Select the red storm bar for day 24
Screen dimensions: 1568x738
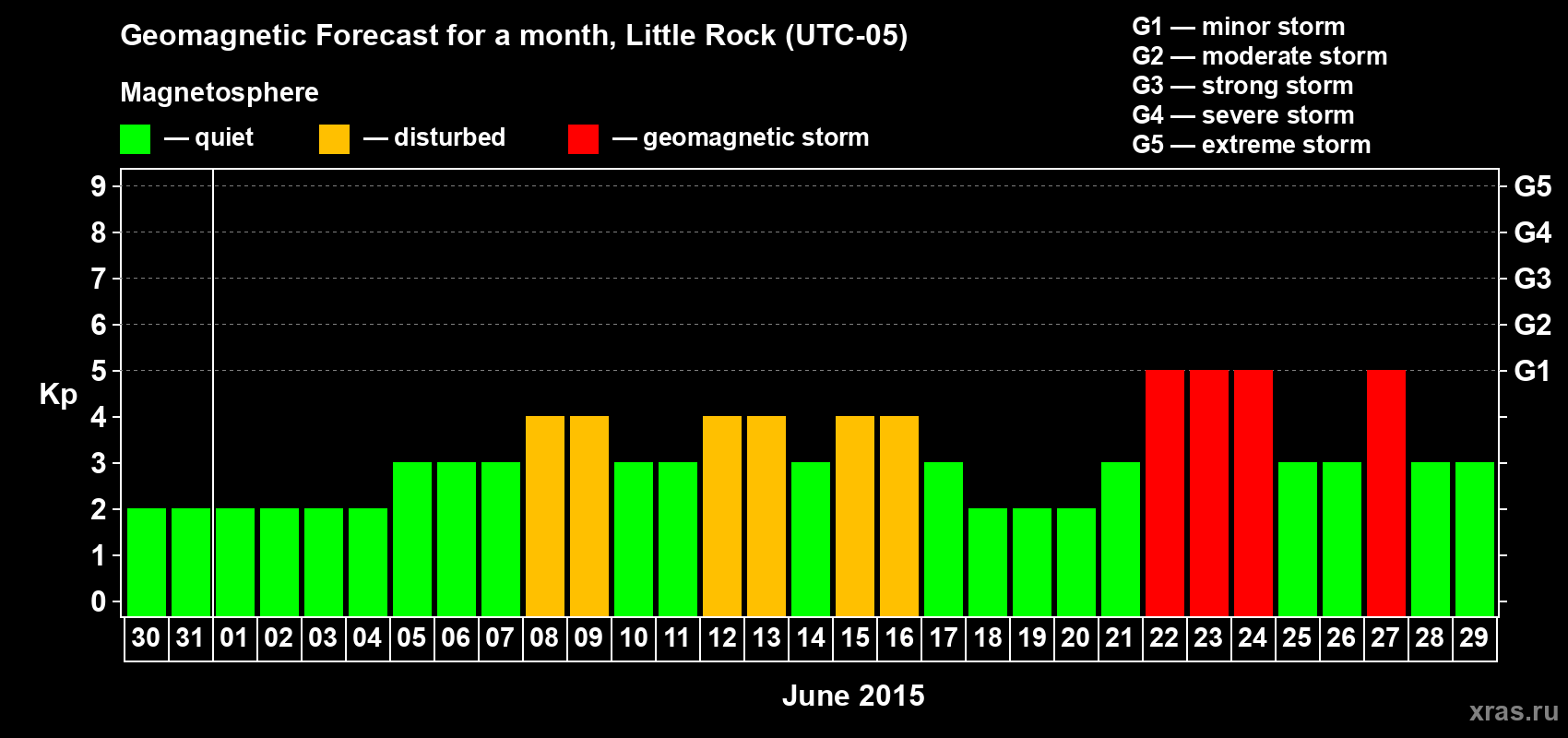(1253, 493)
